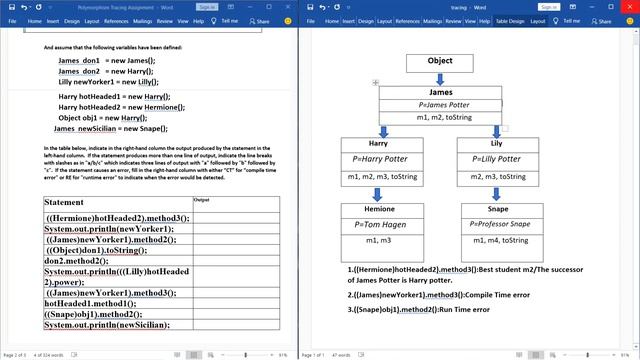Click Share button in tracing window
This screenshot has width=640, height=360.
pos(601,21)
